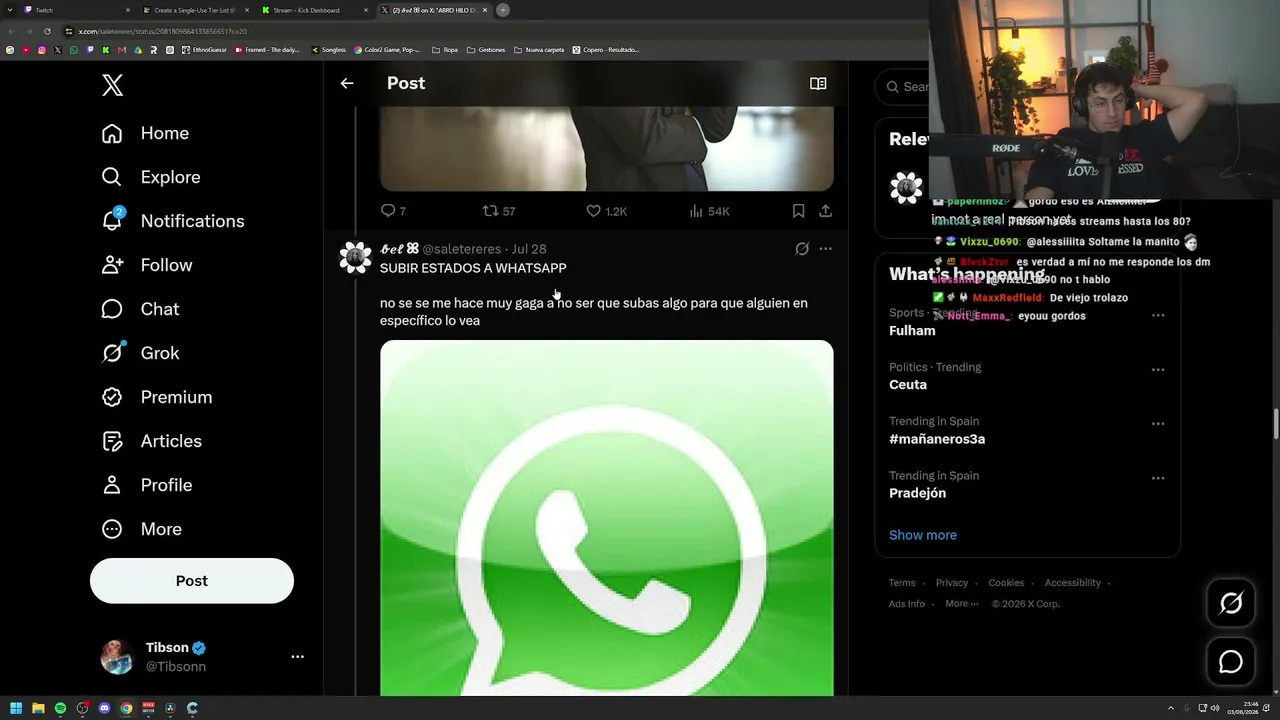
Task: Open the Notifications bell icon
Action: (x=112, y=221)
